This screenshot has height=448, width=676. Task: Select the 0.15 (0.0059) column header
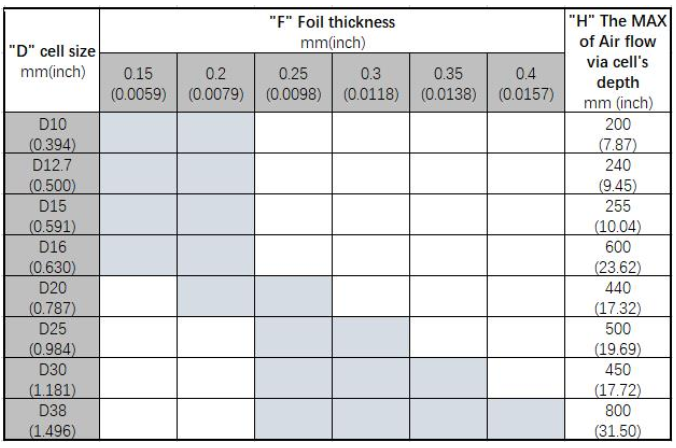[139, 83]
